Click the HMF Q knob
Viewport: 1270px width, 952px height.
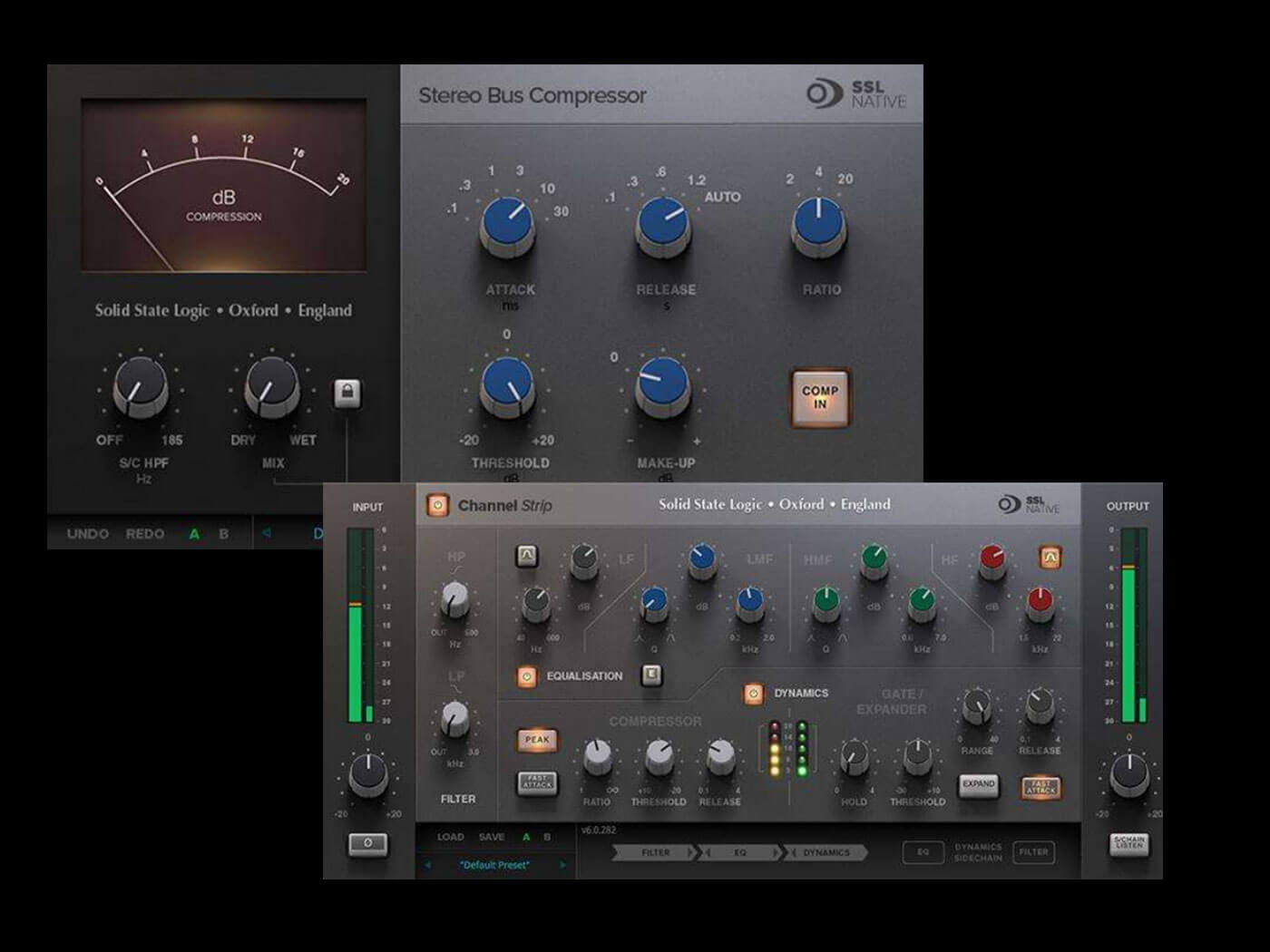pyautogui.click(x=825, y=604)
